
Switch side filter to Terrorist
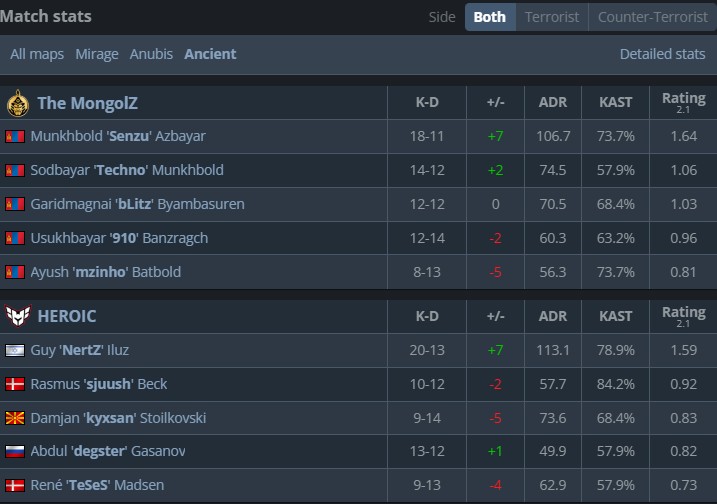[551, 17]
